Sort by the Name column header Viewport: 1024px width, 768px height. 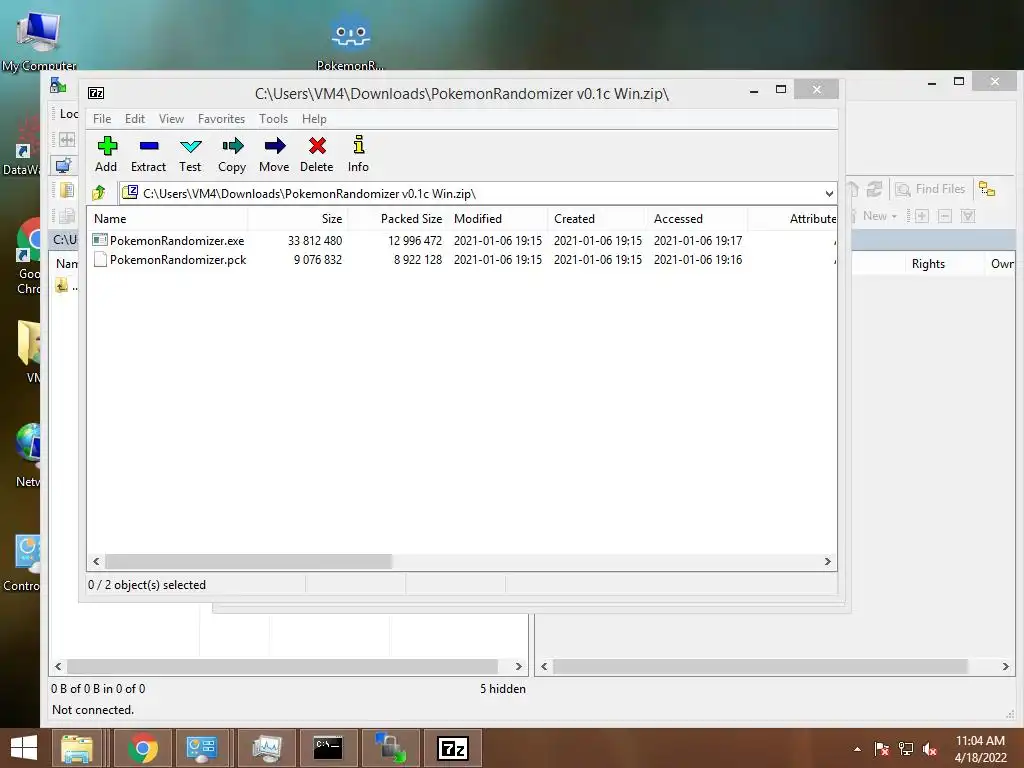tap(167, 219)
